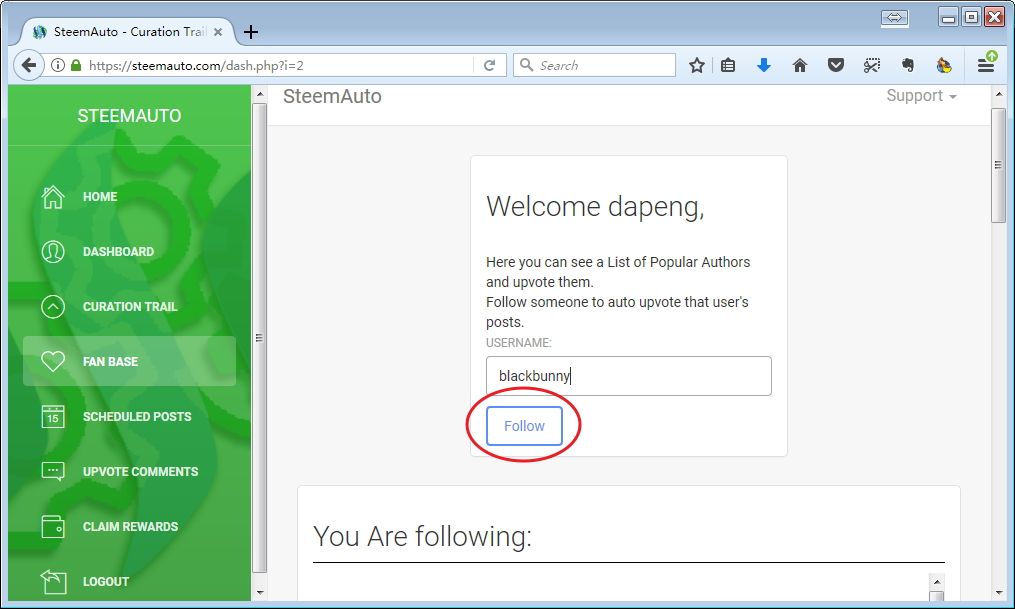Click the browser back arrow
This screenshot has height=609, width=1015.
[28, 65]
